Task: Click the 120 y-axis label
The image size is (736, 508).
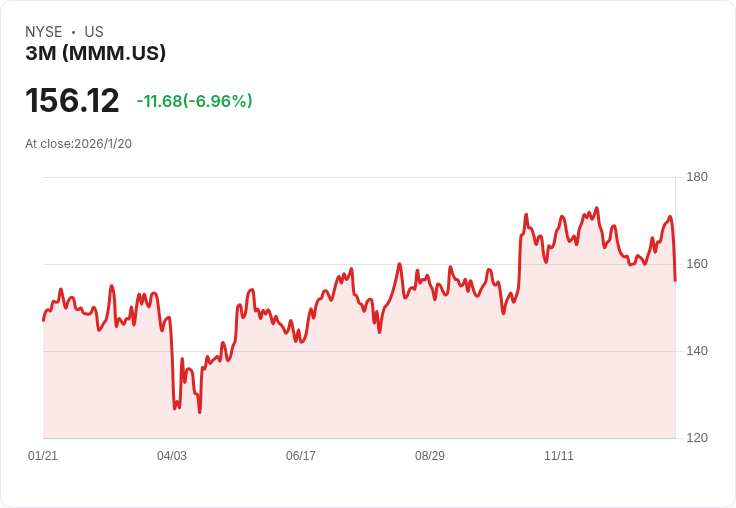Action: (x=697, y=438)
